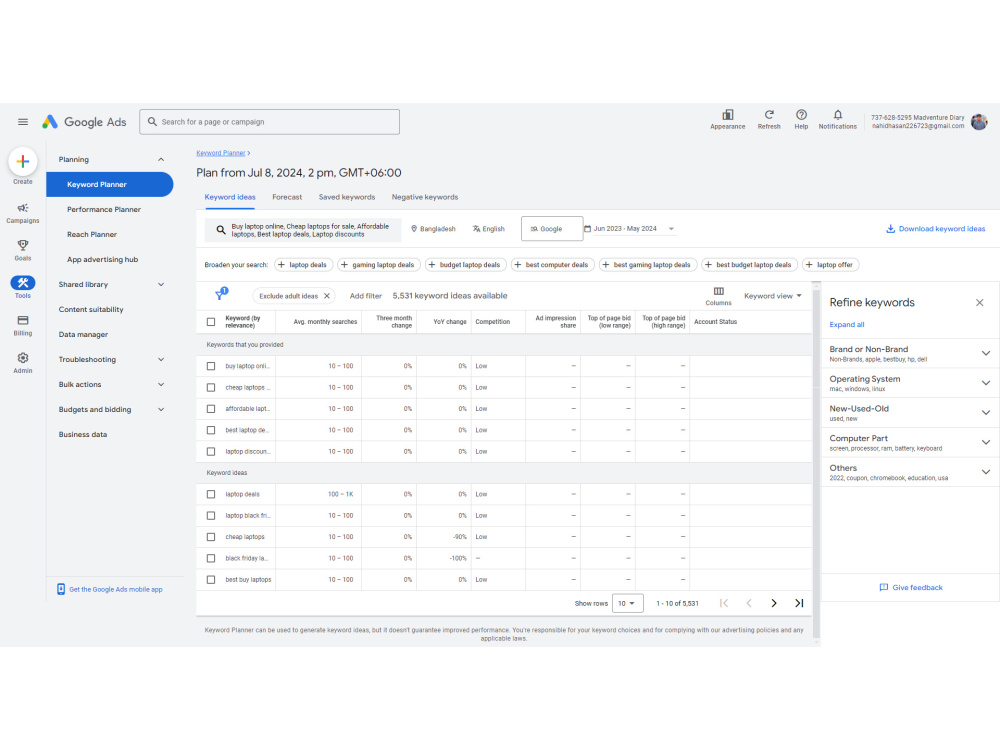Click Expand all in Refine keywords
Image resolution: width=1000 pixels, height=750 pixels.
846,325
